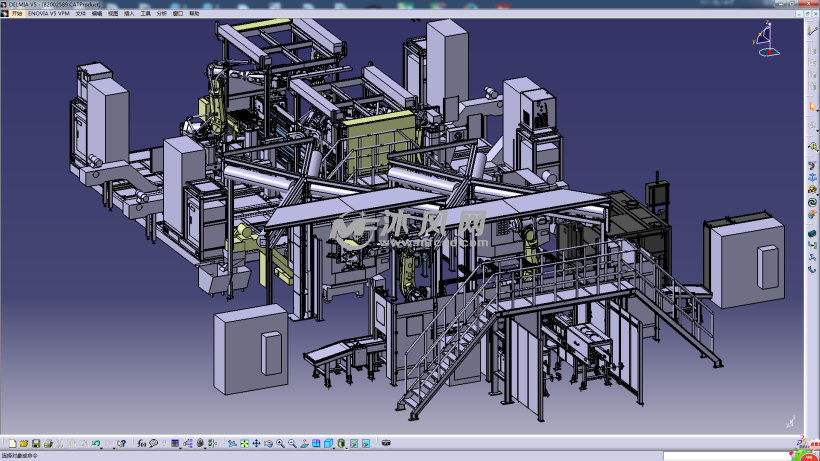This screenshot has width=820, height=461.
Task: Click the Zoom In magnifier icon
Action: 280,443
